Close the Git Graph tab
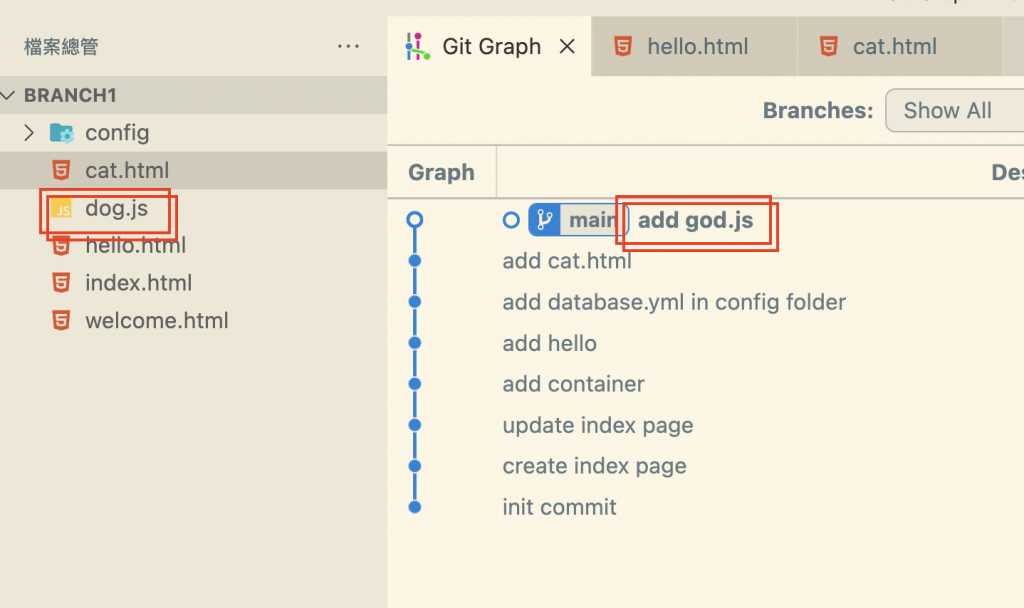This screenshot has height=608, width=1024. pyautogui.click(x=567, y=46)
